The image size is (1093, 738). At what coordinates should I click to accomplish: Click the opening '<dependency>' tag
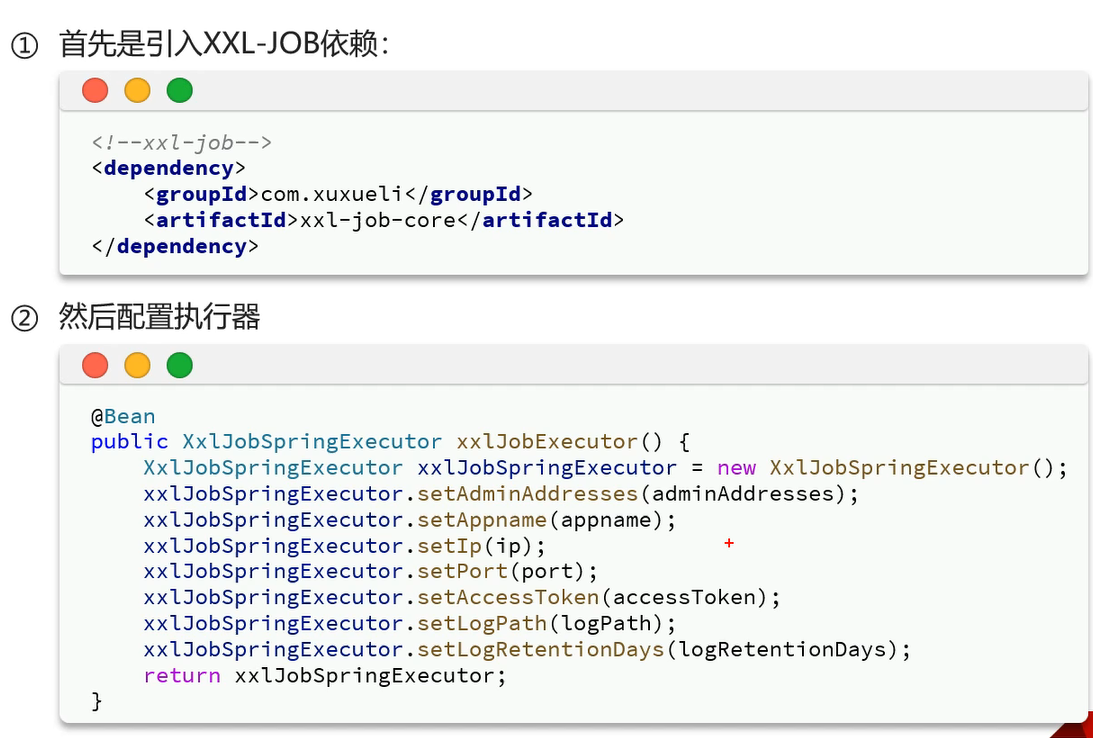[168, 168]
